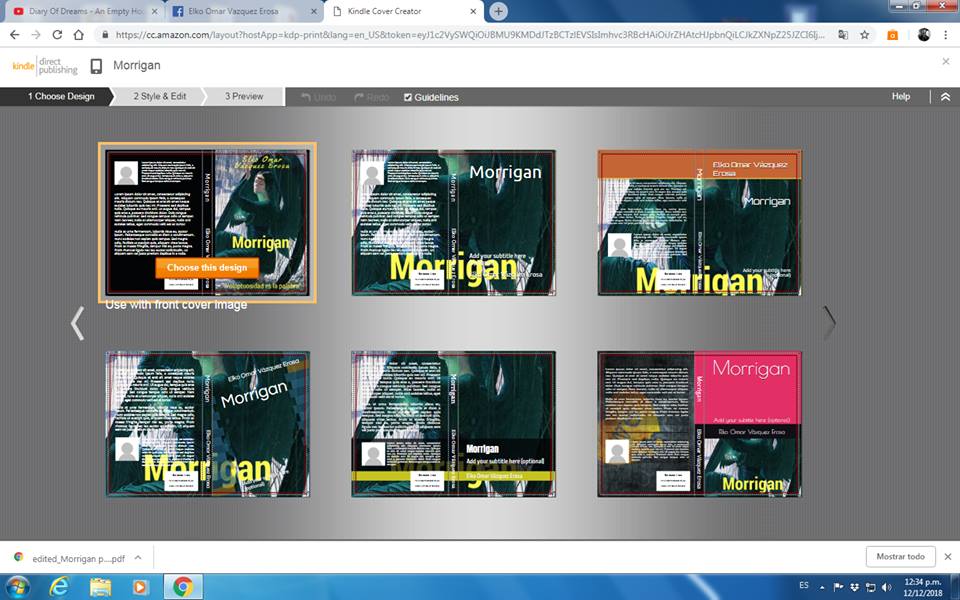Open the Help link in toolbar
960x600 pixels.
tap(901, 97)
